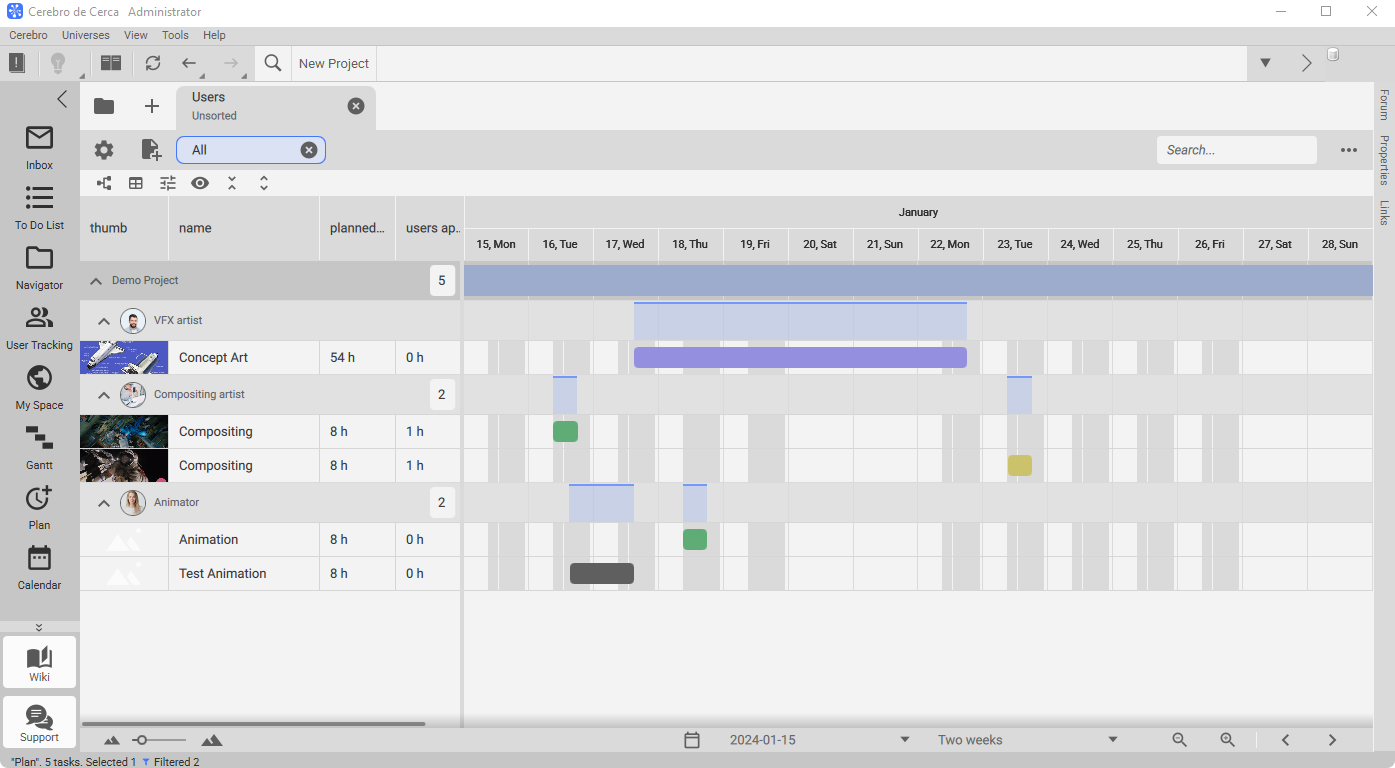Click the Search input field

click(x=1236, y=150)
